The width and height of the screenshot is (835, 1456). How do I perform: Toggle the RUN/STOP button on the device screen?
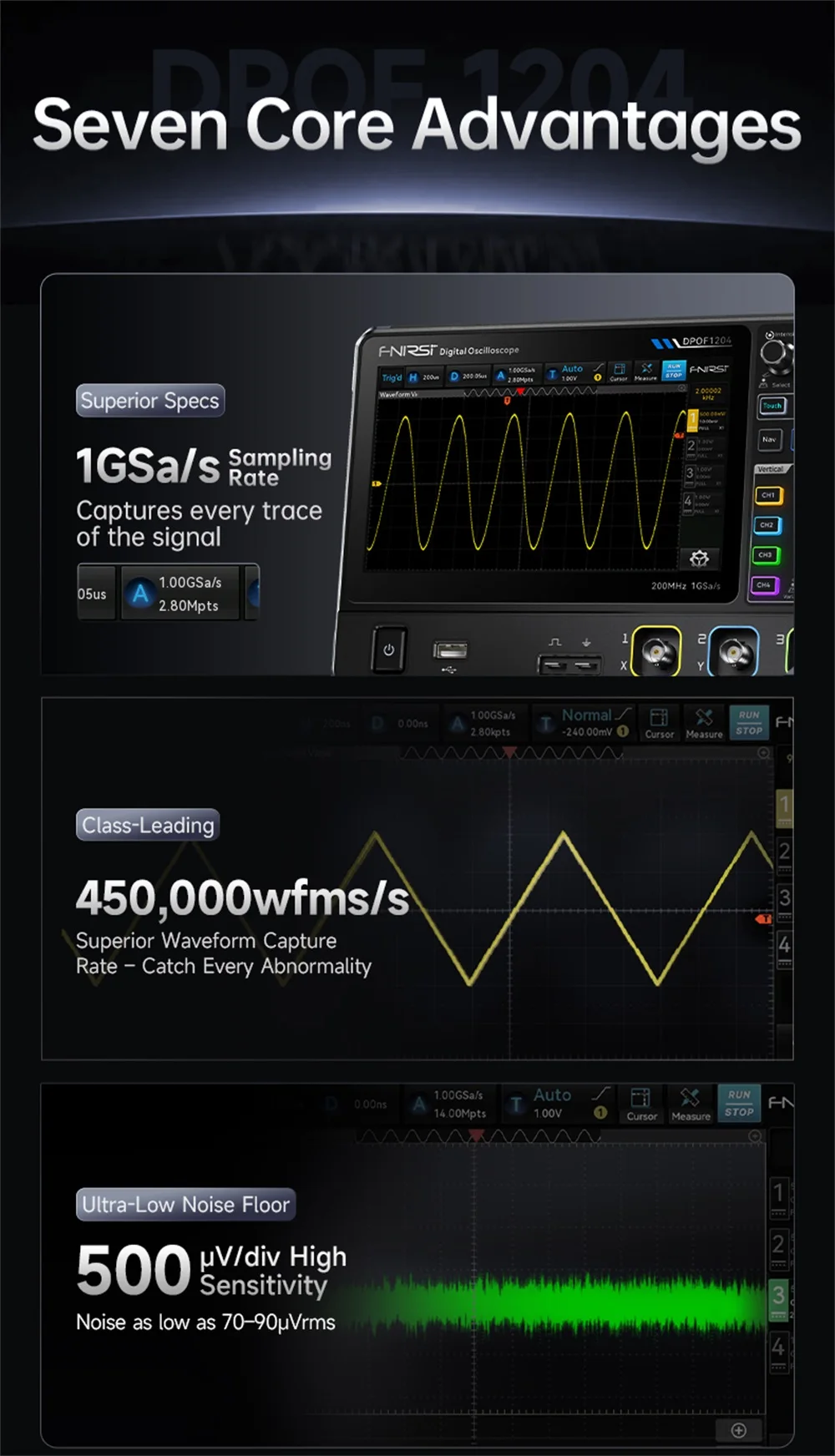click(674, 371)
